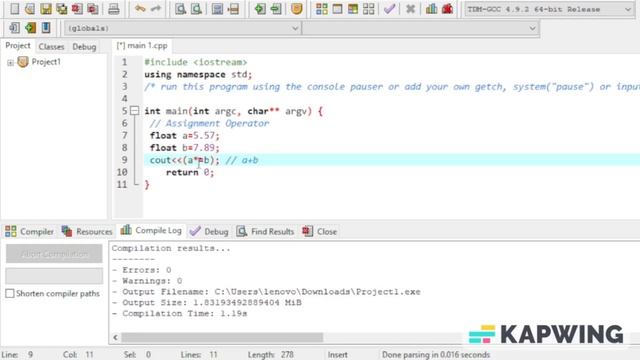Save the current file via floppy icon

(46, 9)
